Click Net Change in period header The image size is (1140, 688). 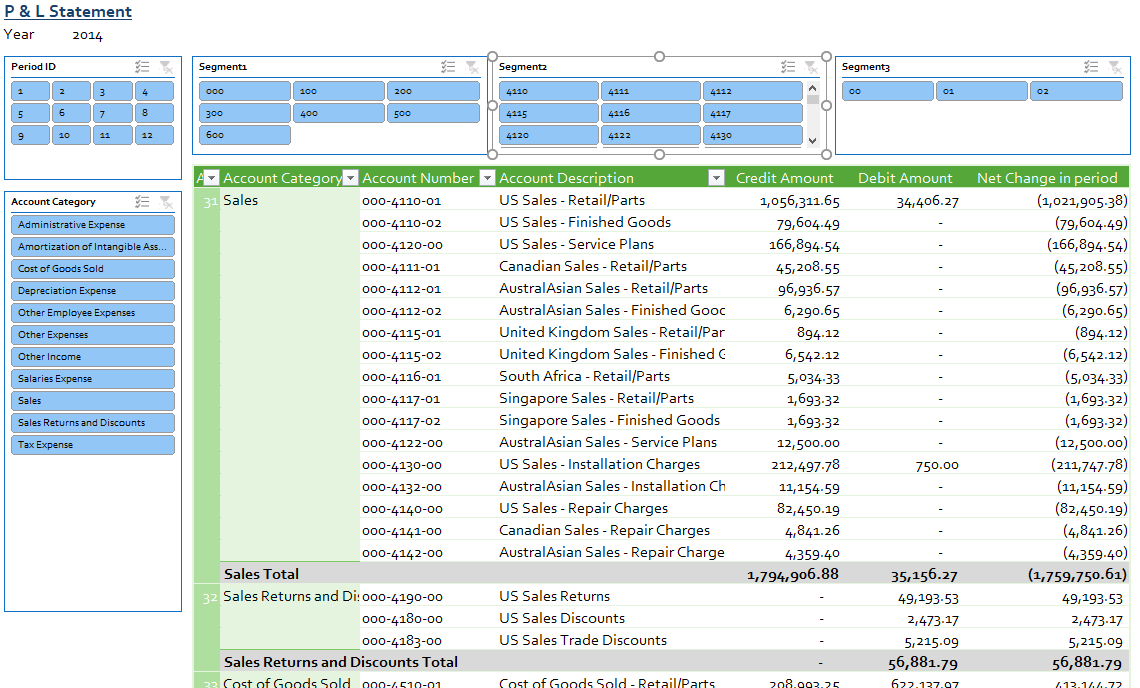coord(1047,178)
